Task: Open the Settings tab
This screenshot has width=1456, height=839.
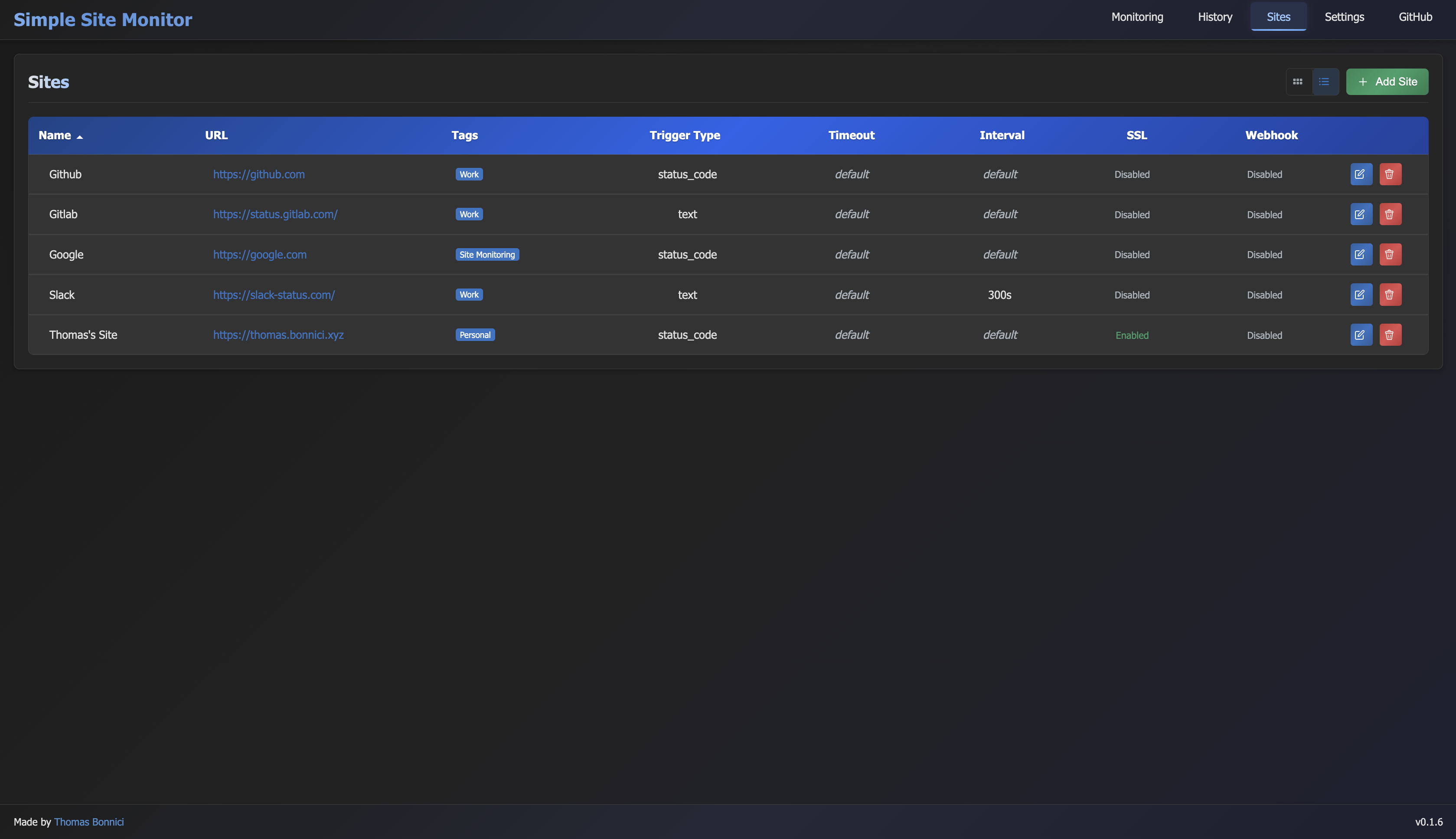Action: click(1344, 17)
